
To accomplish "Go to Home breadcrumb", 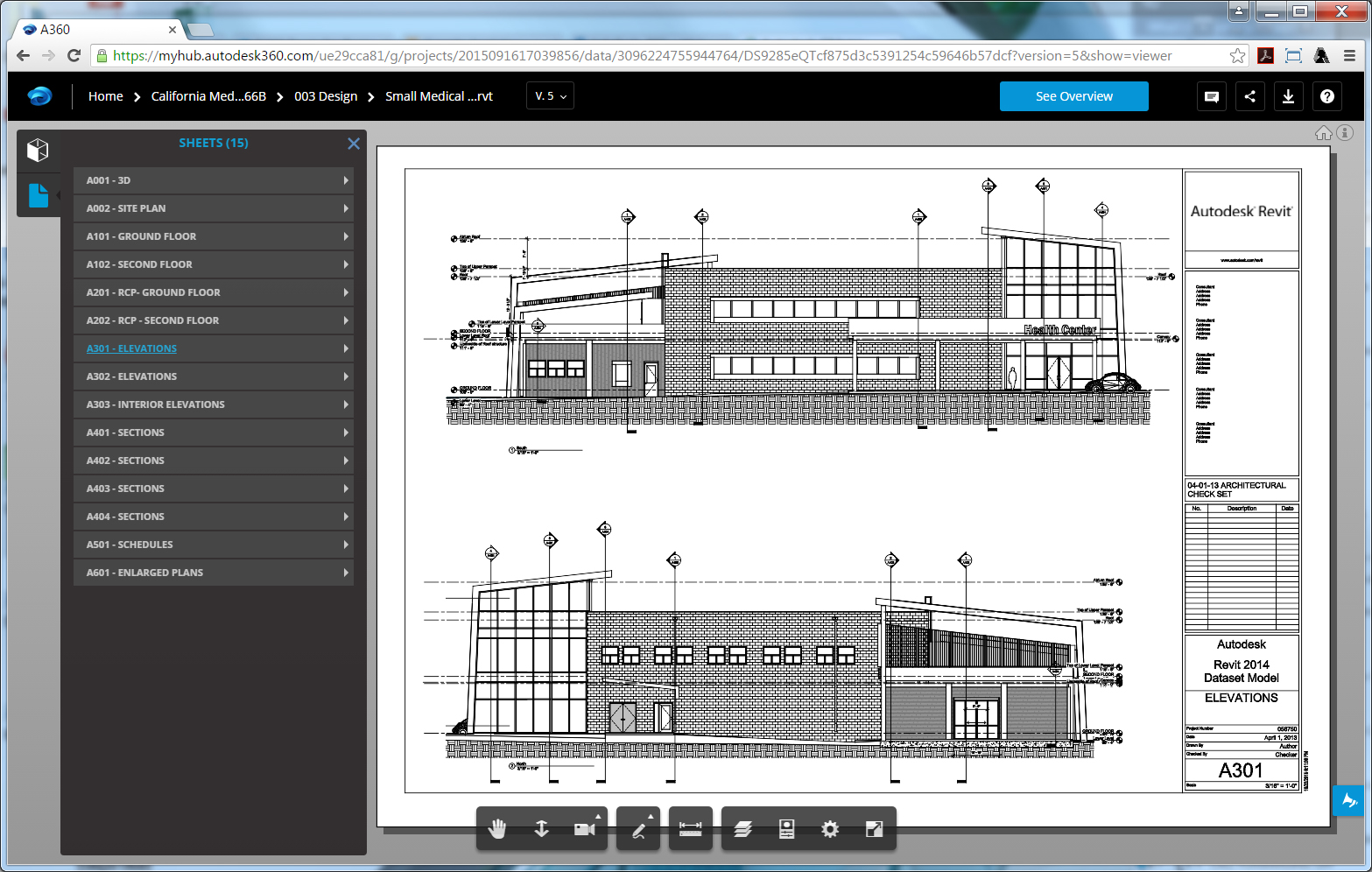I will coord(105,96).
